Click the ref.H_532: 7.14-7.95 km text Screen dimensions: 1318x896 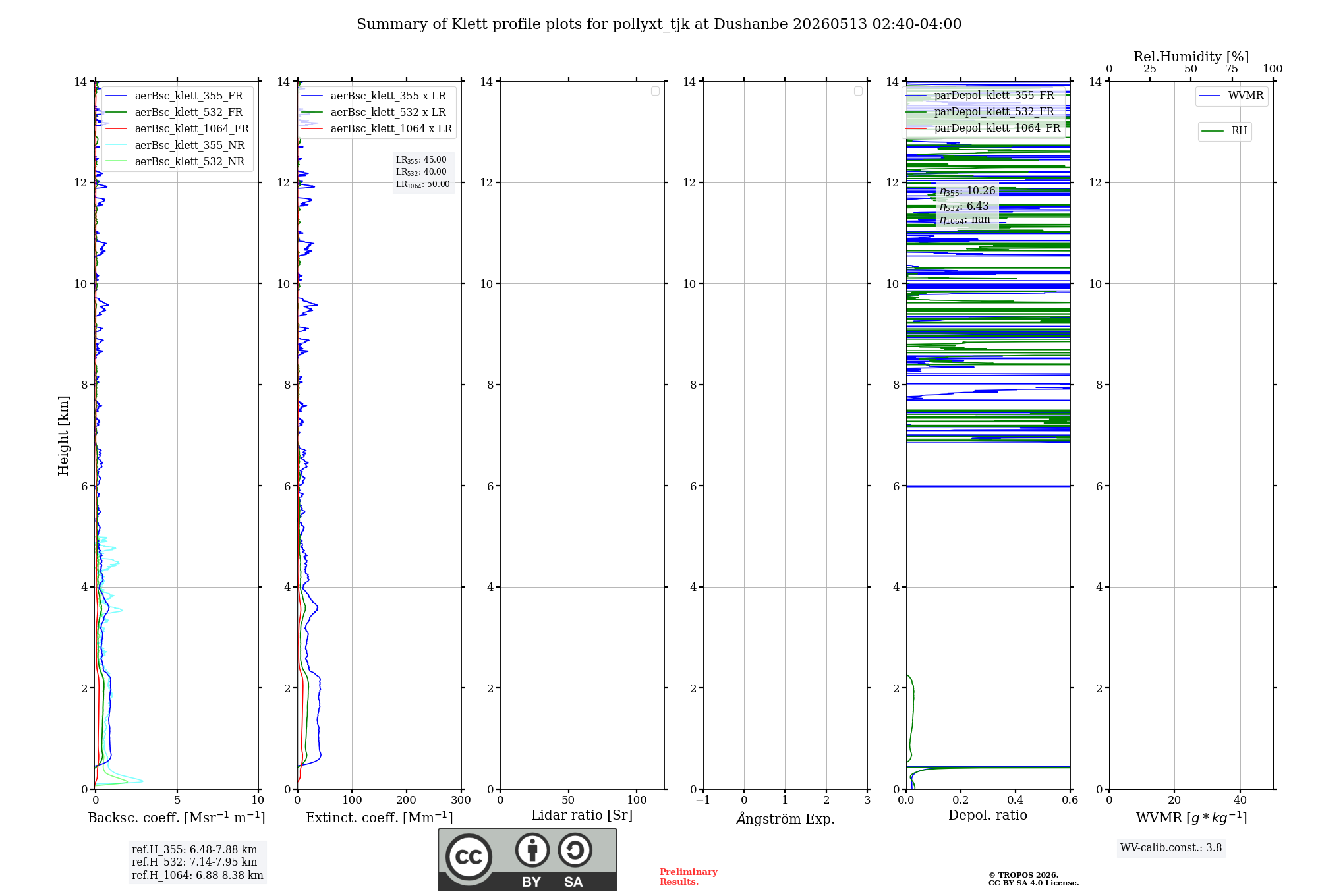194,862
